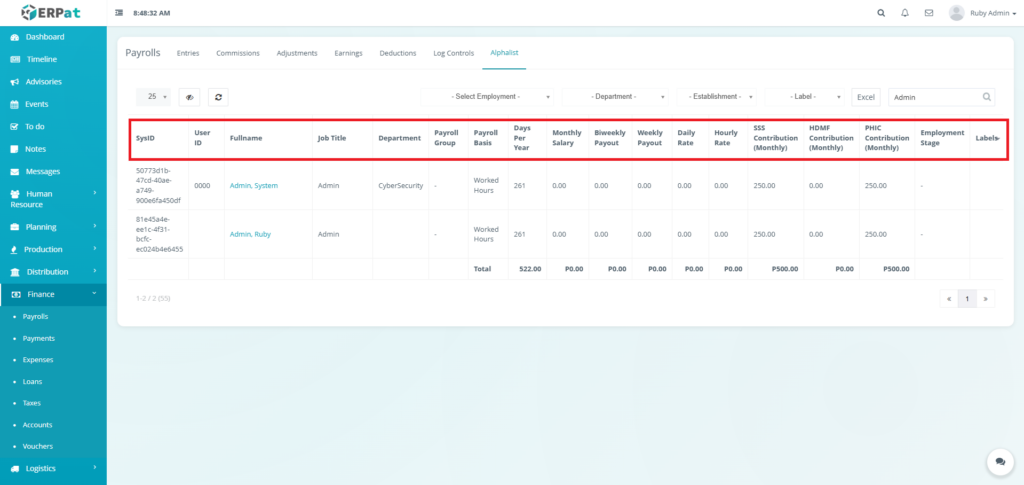The image size is (1024, 485).
Task: Open the notifications bell icon
Action: 905,13
